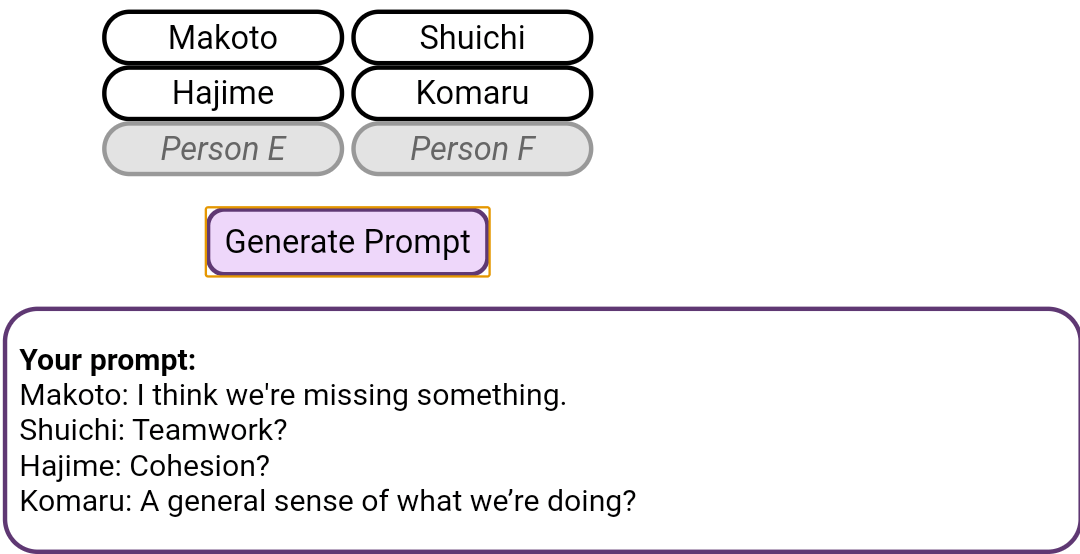
Task: Click the word "think" in Makoto's line
Action: (185, 395)
